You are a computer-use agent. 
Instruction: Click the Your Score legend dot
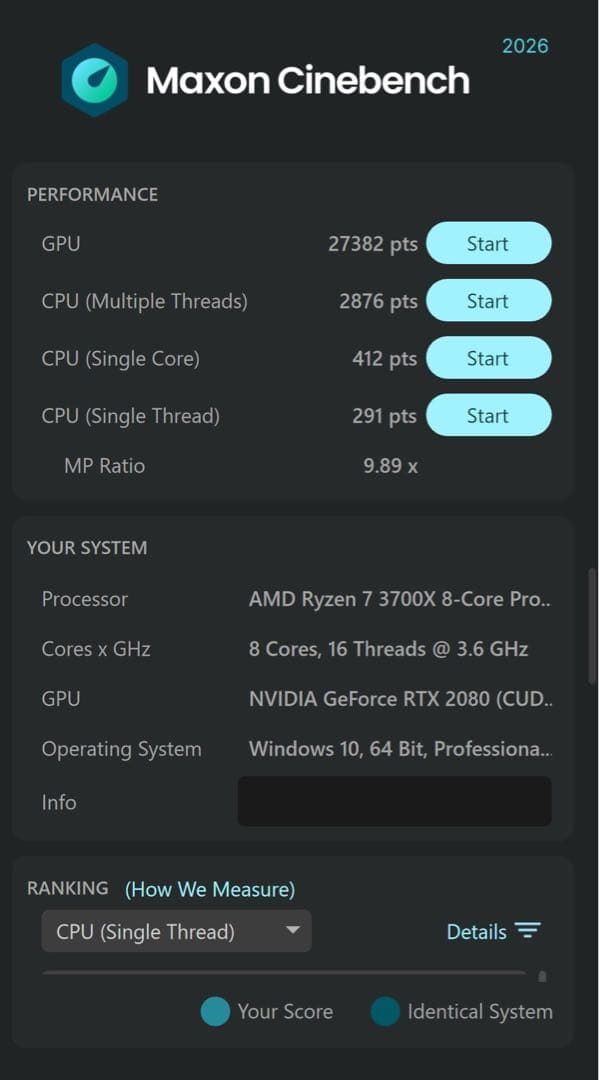point(215,1012)
